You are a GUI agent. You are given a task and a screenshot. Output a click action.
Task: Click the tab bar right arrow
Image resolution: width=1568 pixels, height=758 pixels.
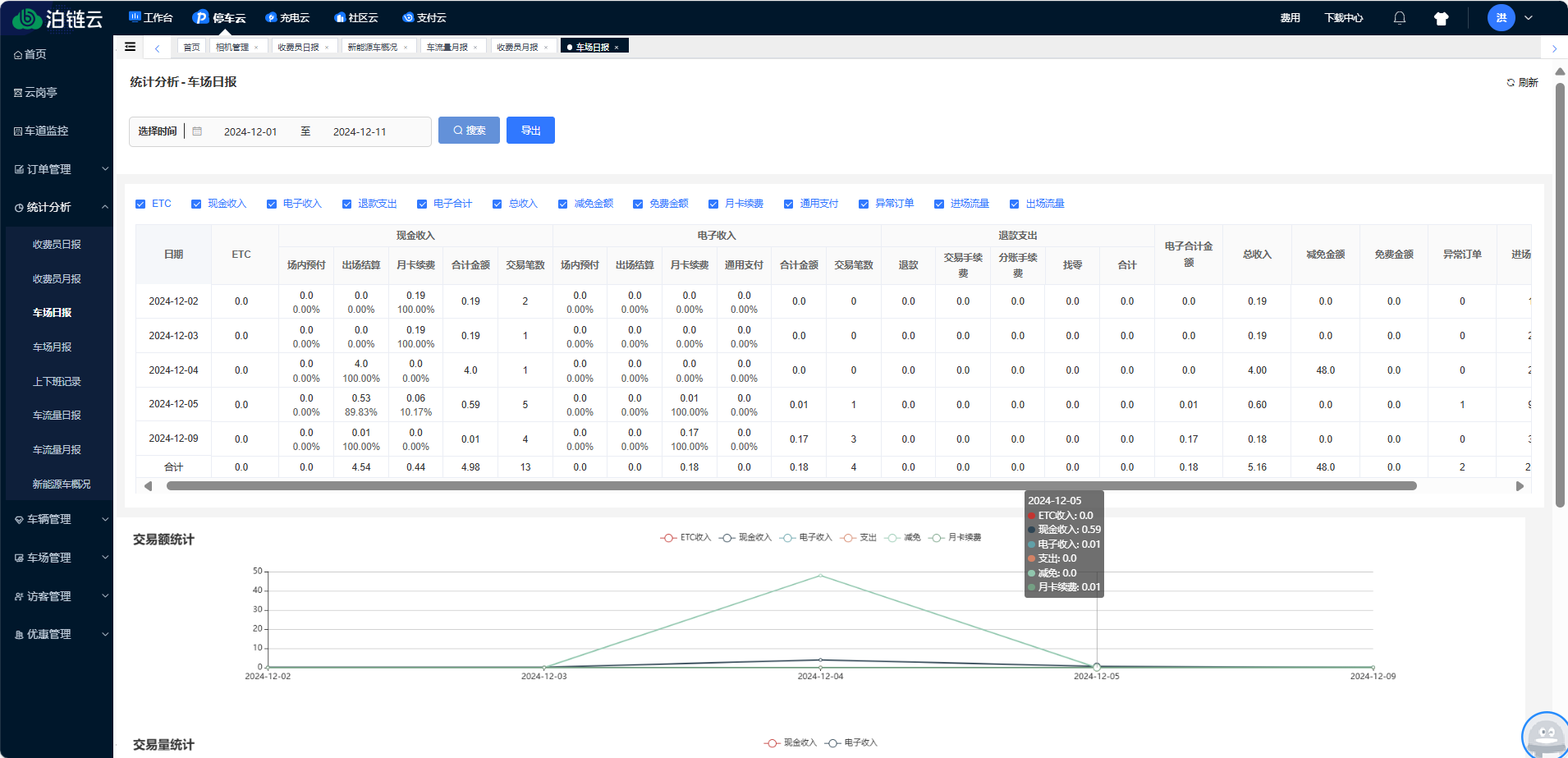pos(1554,48)
